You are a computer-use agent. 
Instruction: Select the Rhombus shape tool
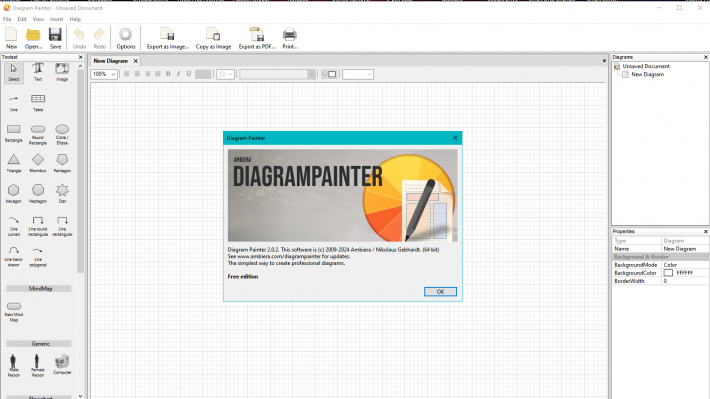pos(38,164)
